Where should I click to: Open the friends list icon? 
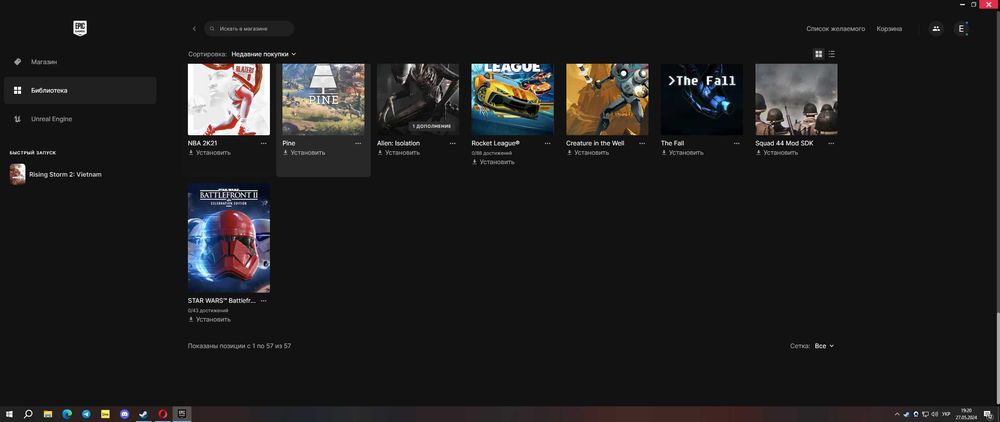[936, 29]
